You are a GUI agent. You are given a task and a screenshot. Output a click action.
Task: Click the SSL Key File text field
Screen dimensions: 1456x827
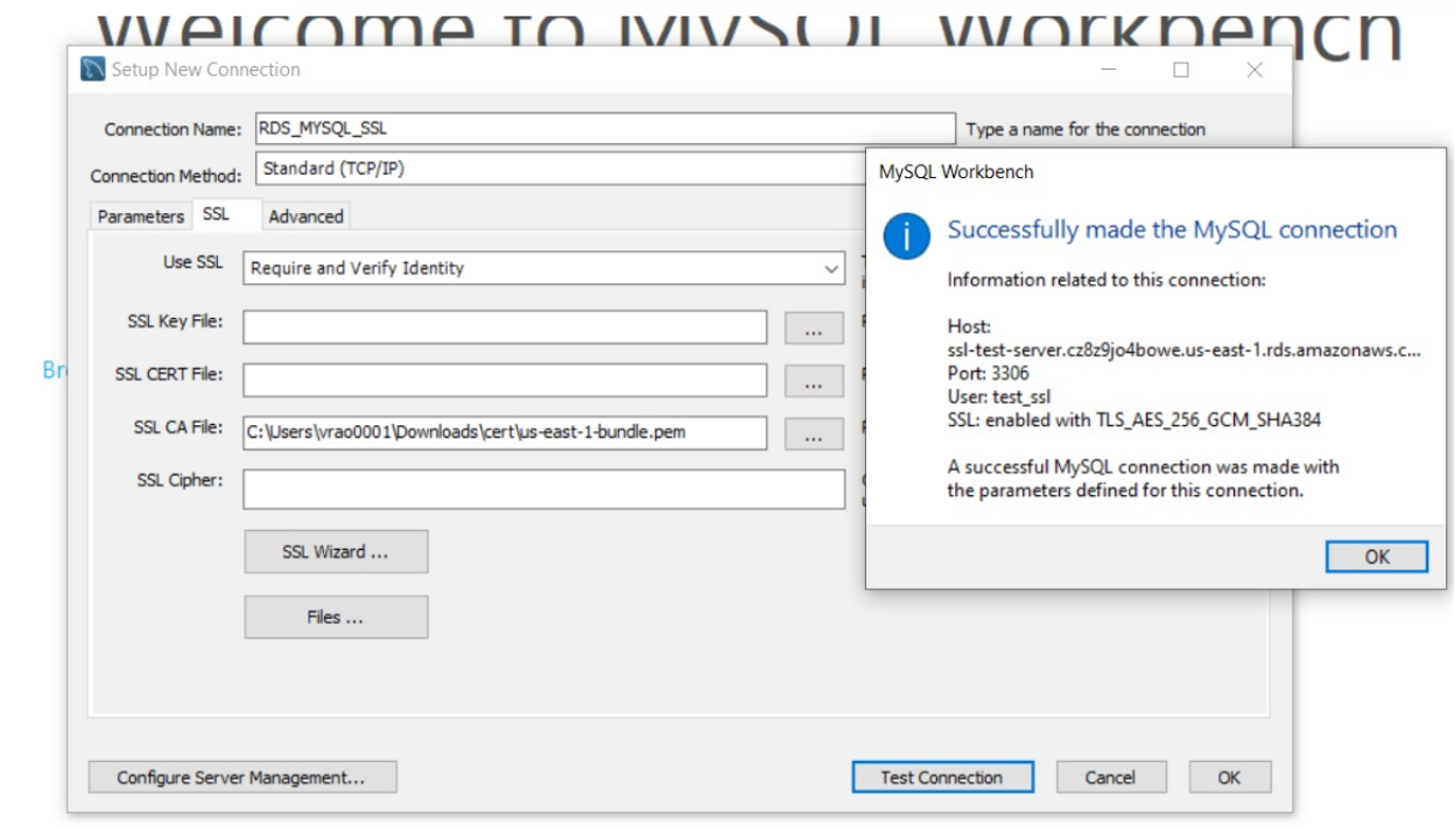click(505, 327)
